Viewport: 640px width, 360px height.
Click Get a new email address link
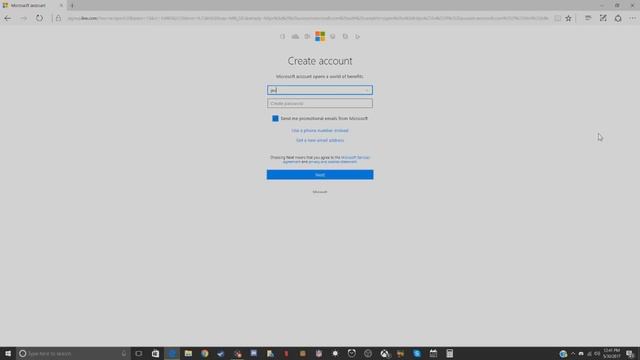tap(320, 140)
